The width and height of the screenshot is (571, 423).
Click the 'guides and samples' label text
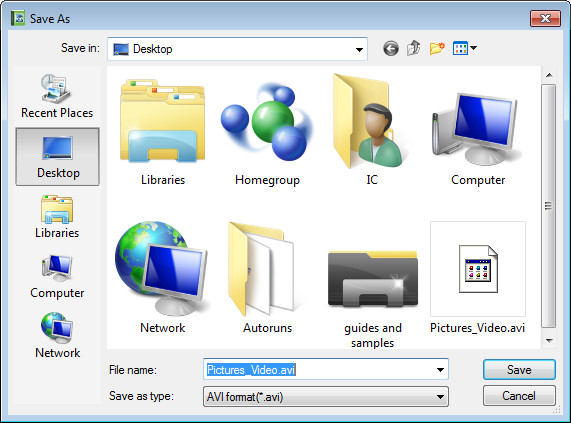[x=373, y=335]
